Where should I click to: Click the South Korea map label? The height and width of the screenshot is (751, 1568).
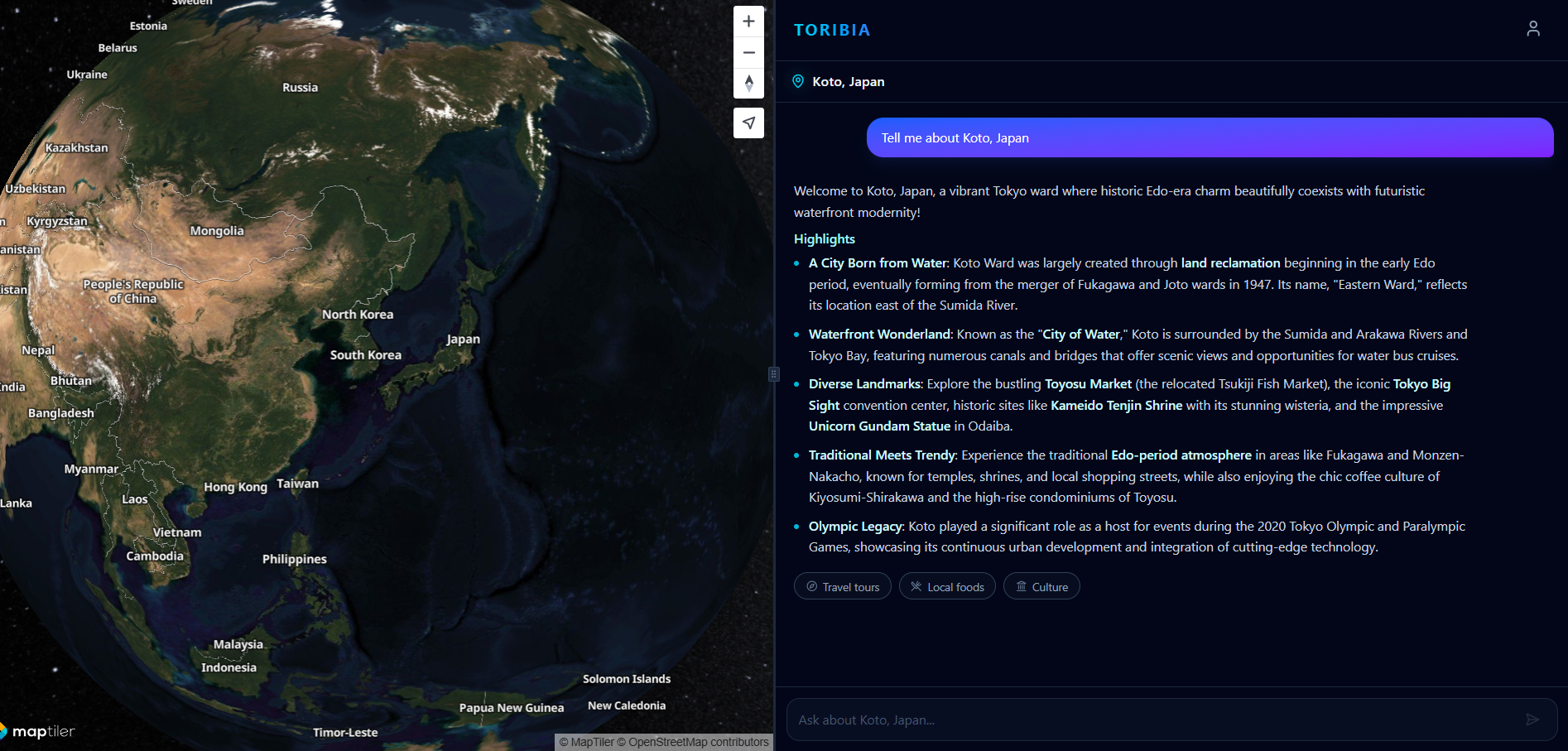coord(365,354)
